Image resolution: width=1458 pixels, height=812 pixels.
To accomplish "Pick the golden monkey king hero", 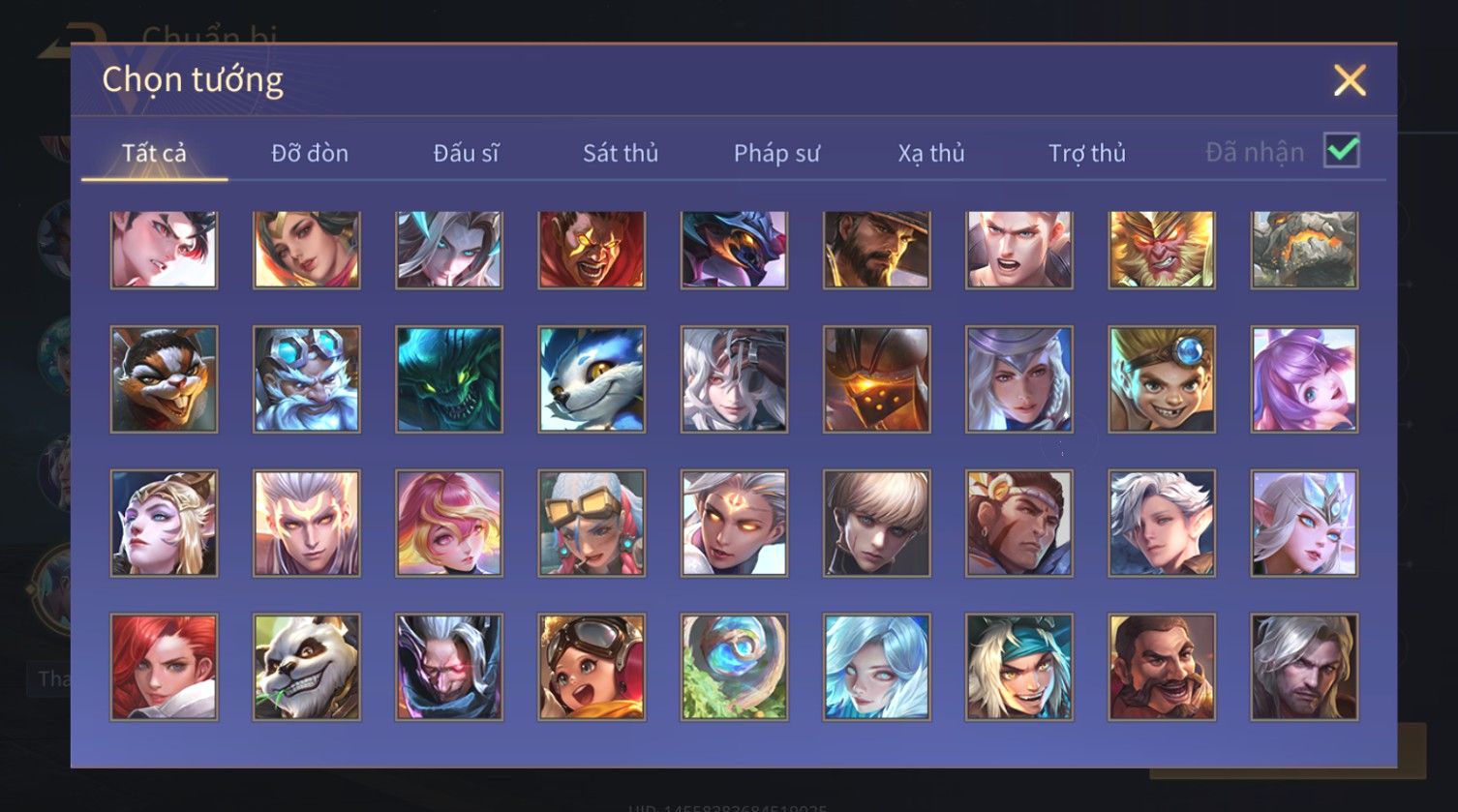I will tap(1162, 250).
